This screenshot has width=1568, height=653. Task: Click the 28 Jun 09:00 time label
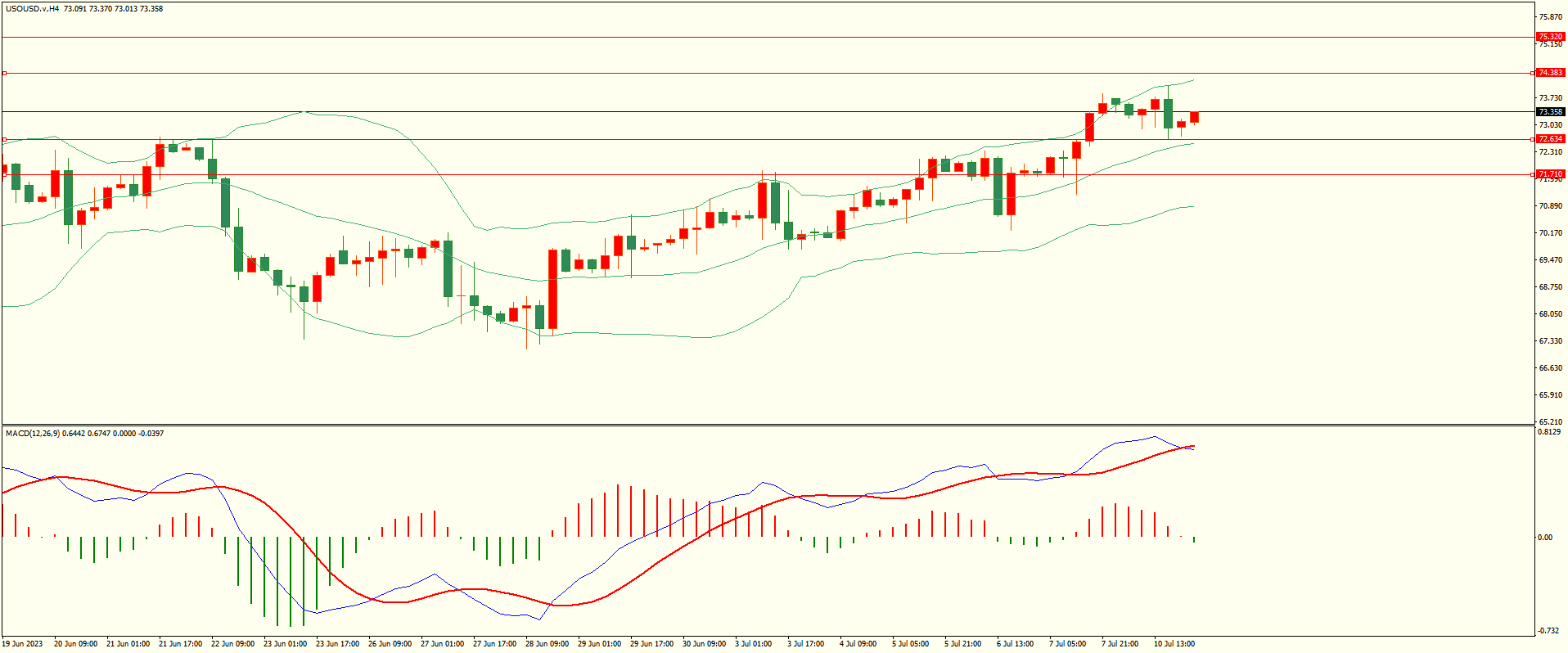tap(547, 644)
